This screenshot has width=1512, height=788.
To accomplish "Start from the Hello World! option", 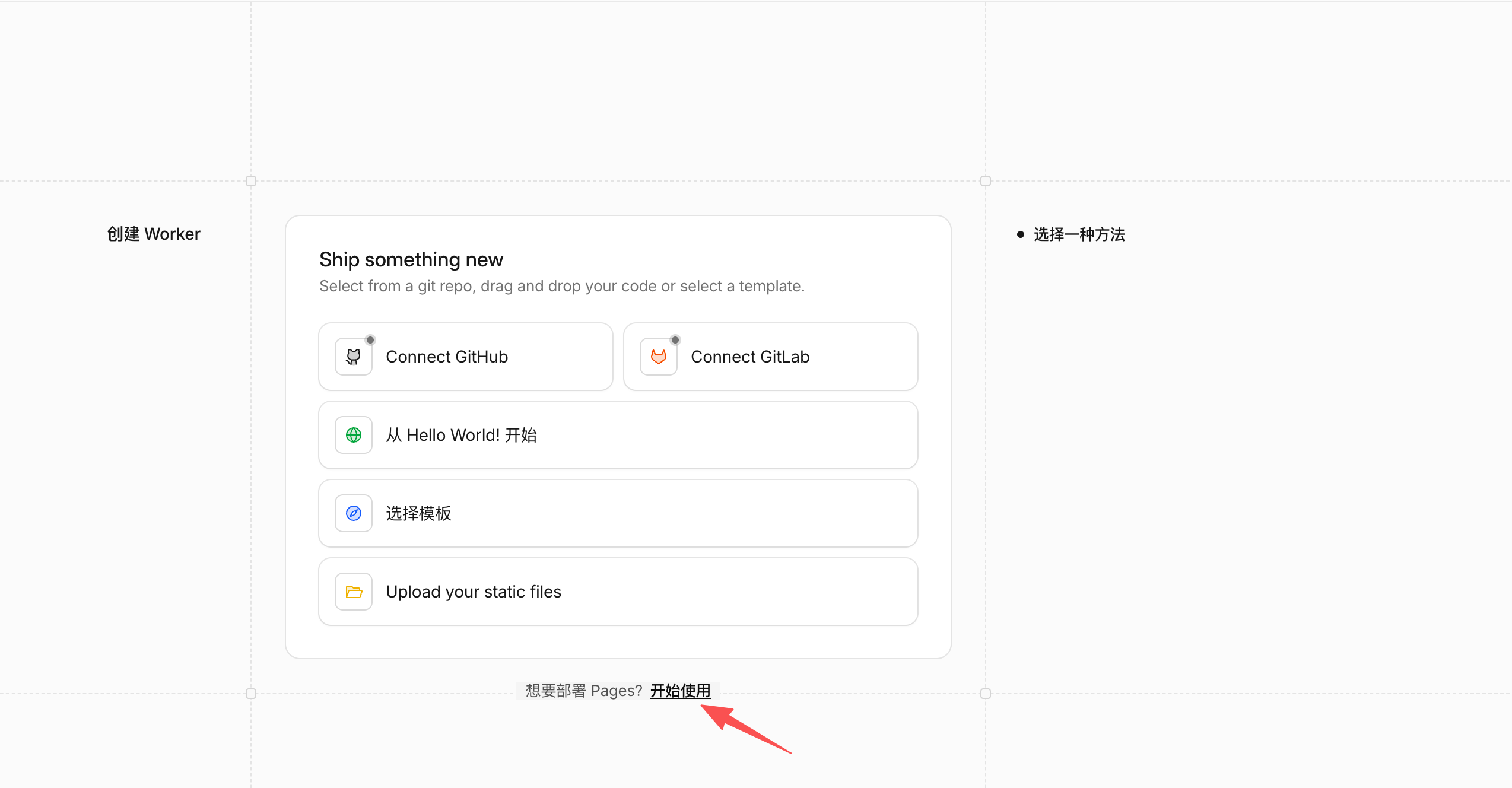I will [618, 435].
